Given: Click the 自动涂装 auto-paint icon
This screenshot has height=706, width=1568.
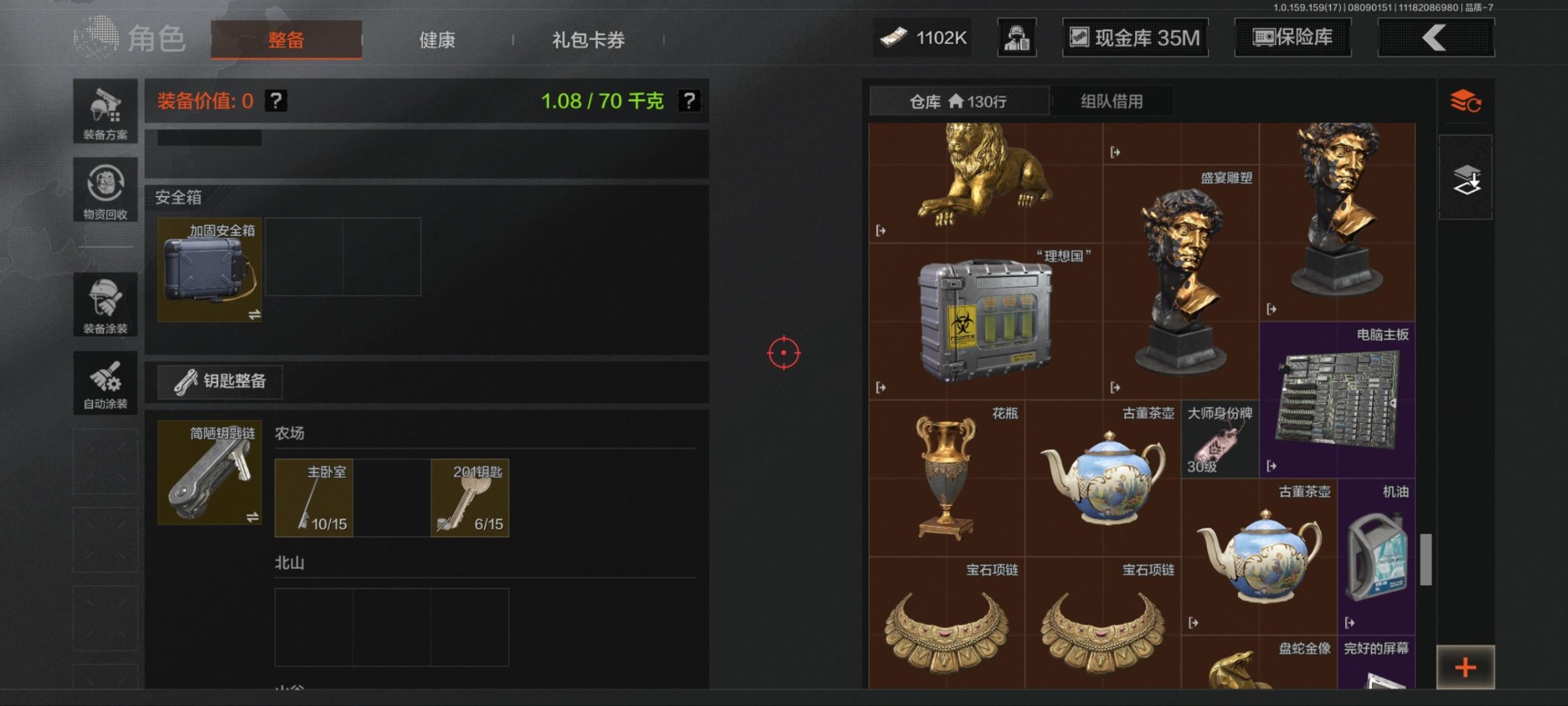Looking at the screenshot, I should point(105,382).
